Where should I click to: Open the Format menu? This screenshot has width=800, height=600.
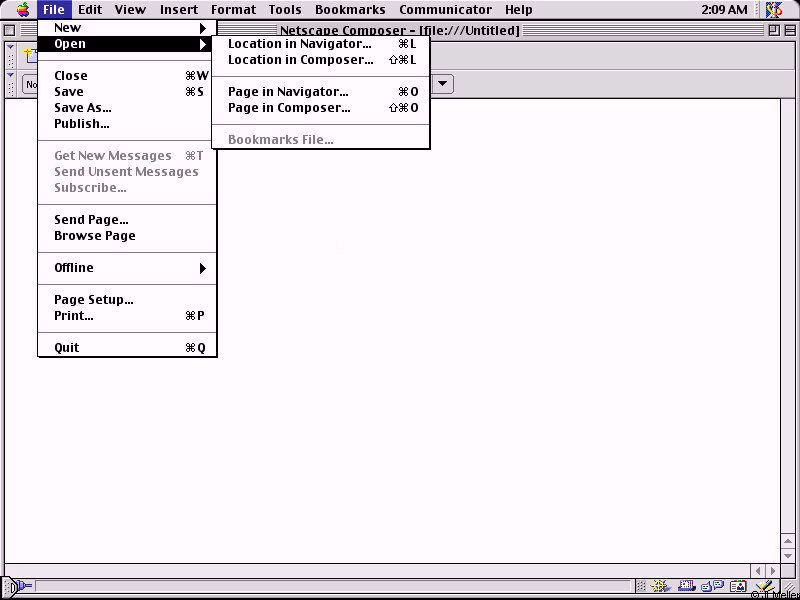click(x=233, y=10)
